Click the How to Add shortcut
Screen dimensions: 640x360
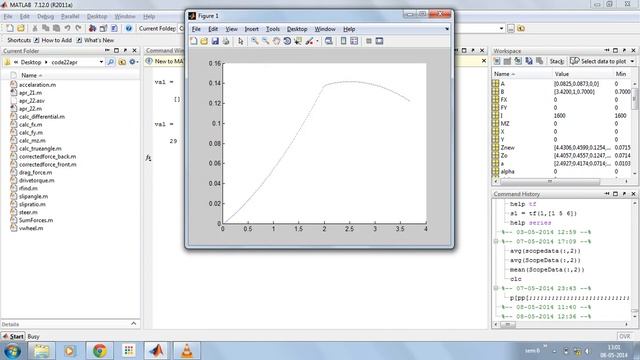coord(53,40)
